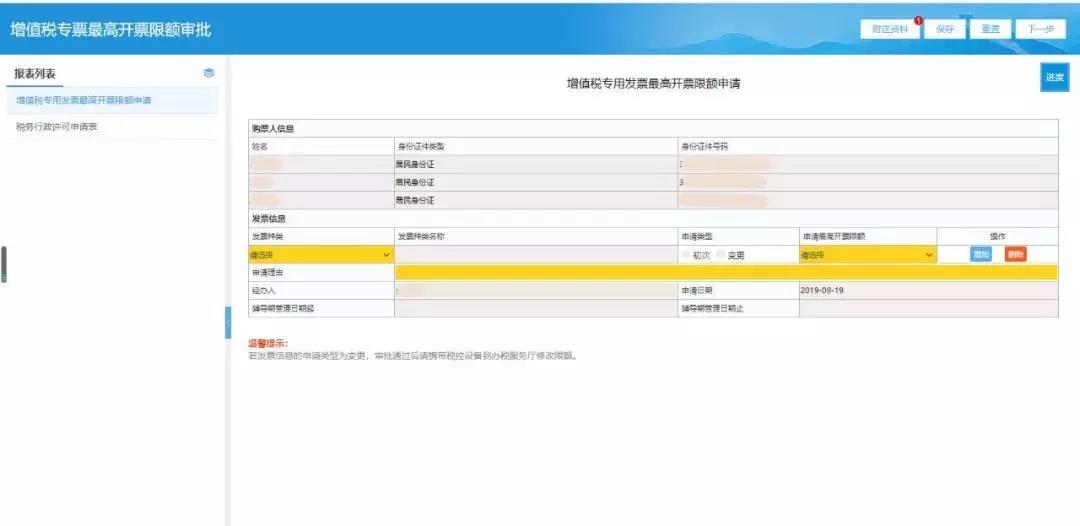Click the 辅导期管理日期起 date field
Viewport: 1080px width, 526px height.
[535, 308]
